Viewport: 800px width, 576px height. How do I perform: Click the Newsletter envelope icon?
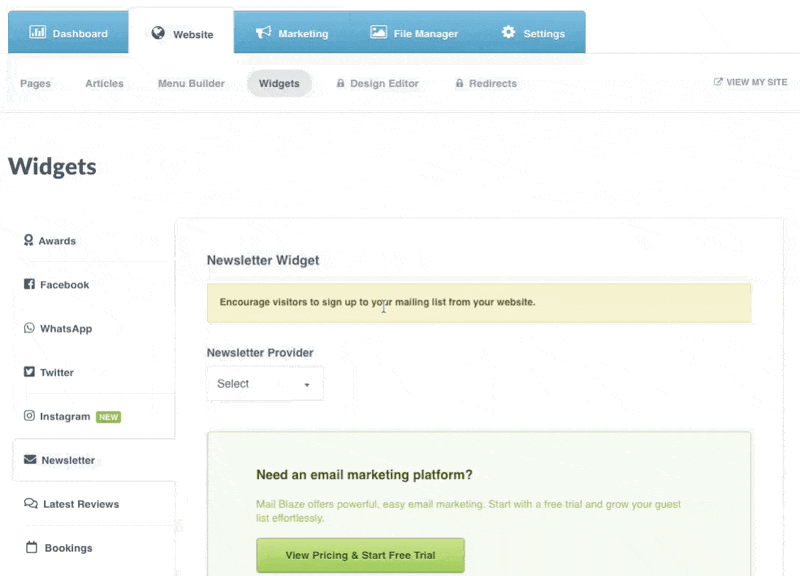(x=30, y=460)
